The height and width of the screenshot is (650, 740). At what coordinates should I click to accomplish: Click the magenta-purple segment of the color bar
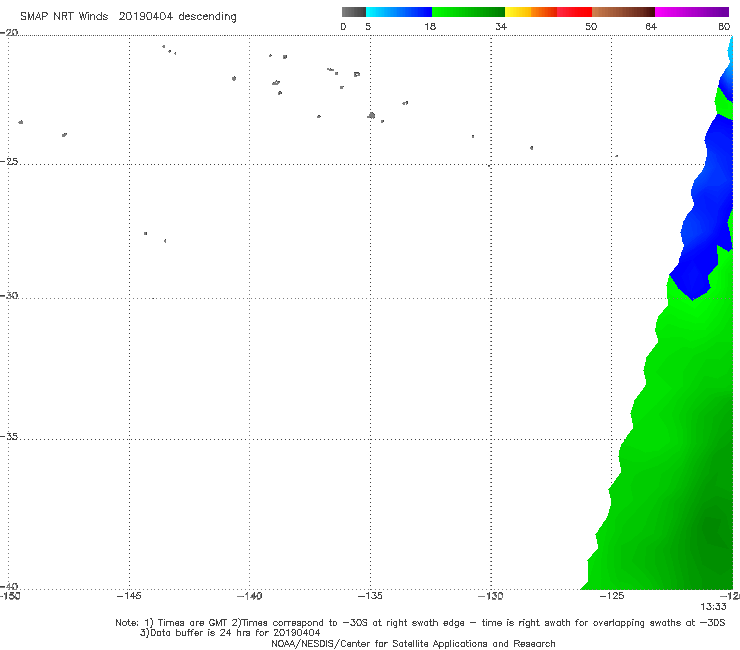click(x=692, y=12)
